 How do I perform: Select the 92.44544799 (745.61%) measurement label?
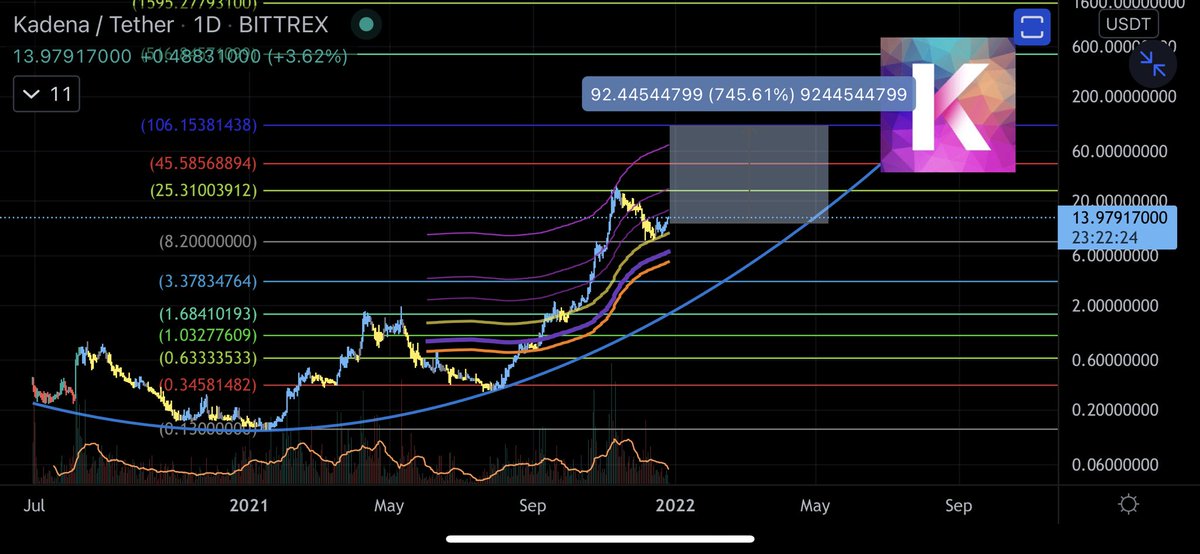749,95
